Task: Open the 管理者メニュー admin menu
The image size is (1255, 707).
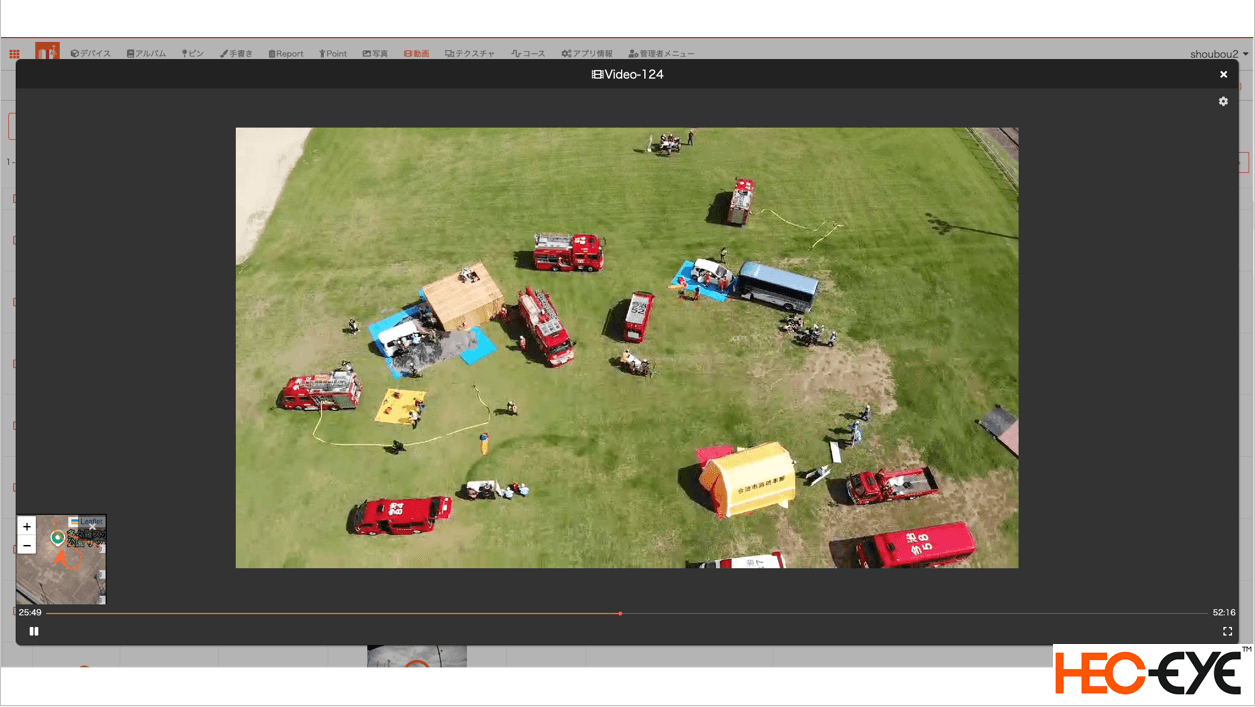Action: (661, 54)
